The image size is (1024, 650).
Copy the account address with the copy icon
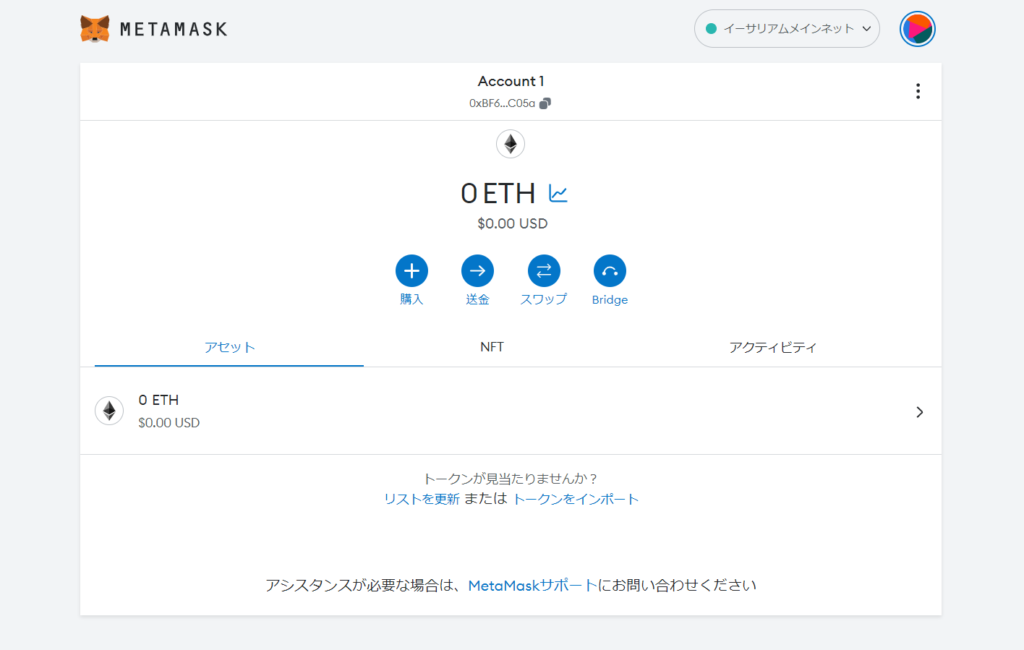545,103
